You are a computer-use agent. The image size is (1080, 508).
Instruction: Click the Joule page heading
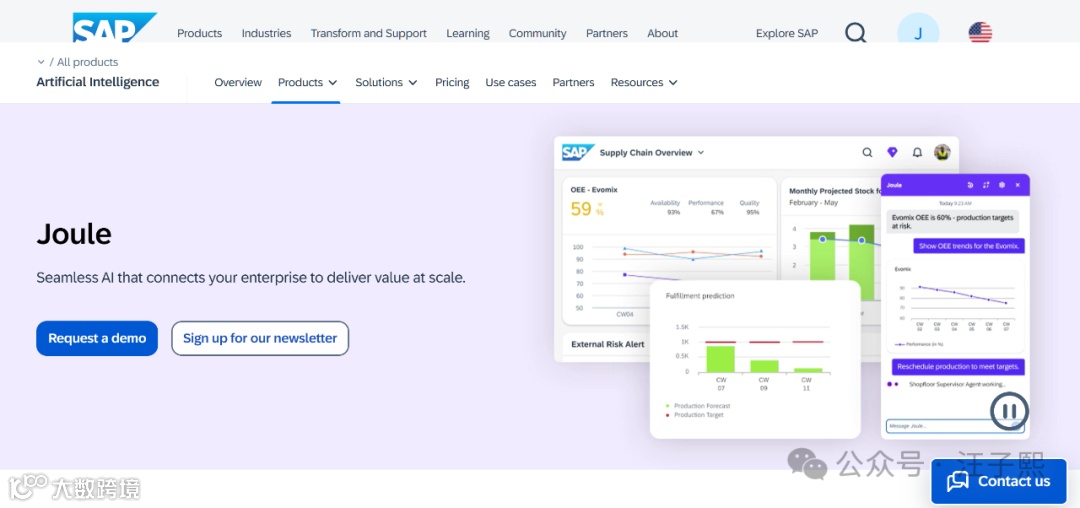[x=74, y=234]
